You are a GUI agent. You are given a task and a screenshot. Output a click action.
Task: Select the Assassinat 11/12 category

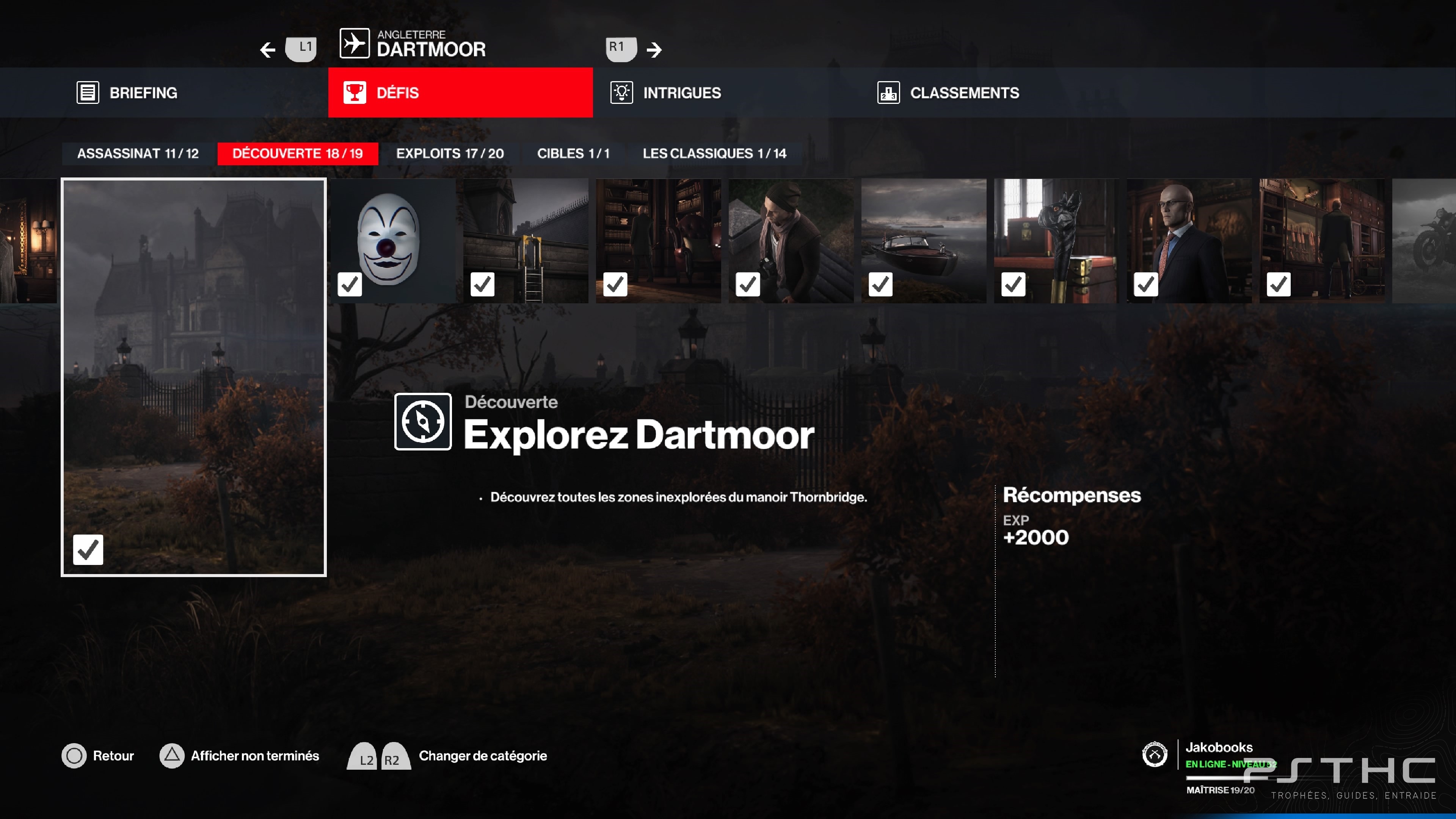[x=138, y=154]
